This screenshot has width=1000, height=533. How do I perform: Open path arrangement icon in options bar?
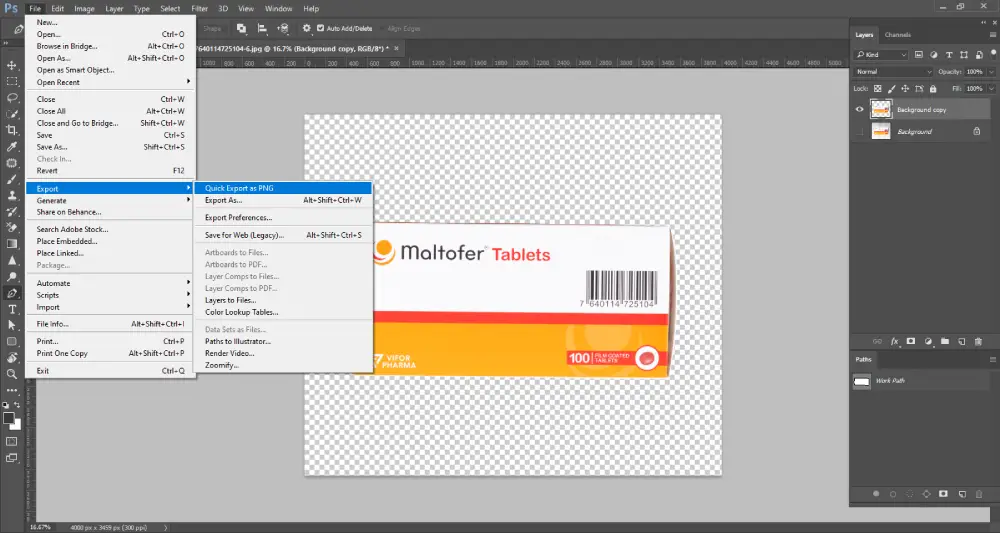283,28
